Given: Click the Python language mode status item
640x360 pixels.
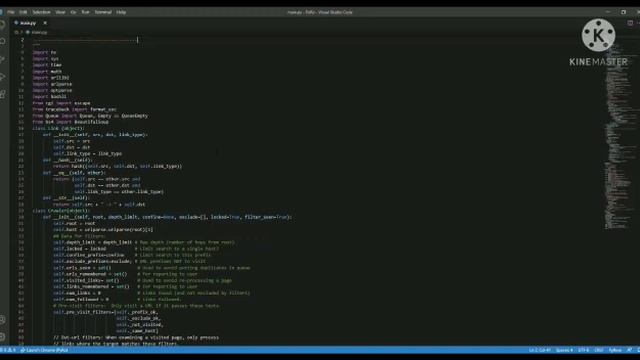Looking at the screenshot, I should [x=615, y=350].
